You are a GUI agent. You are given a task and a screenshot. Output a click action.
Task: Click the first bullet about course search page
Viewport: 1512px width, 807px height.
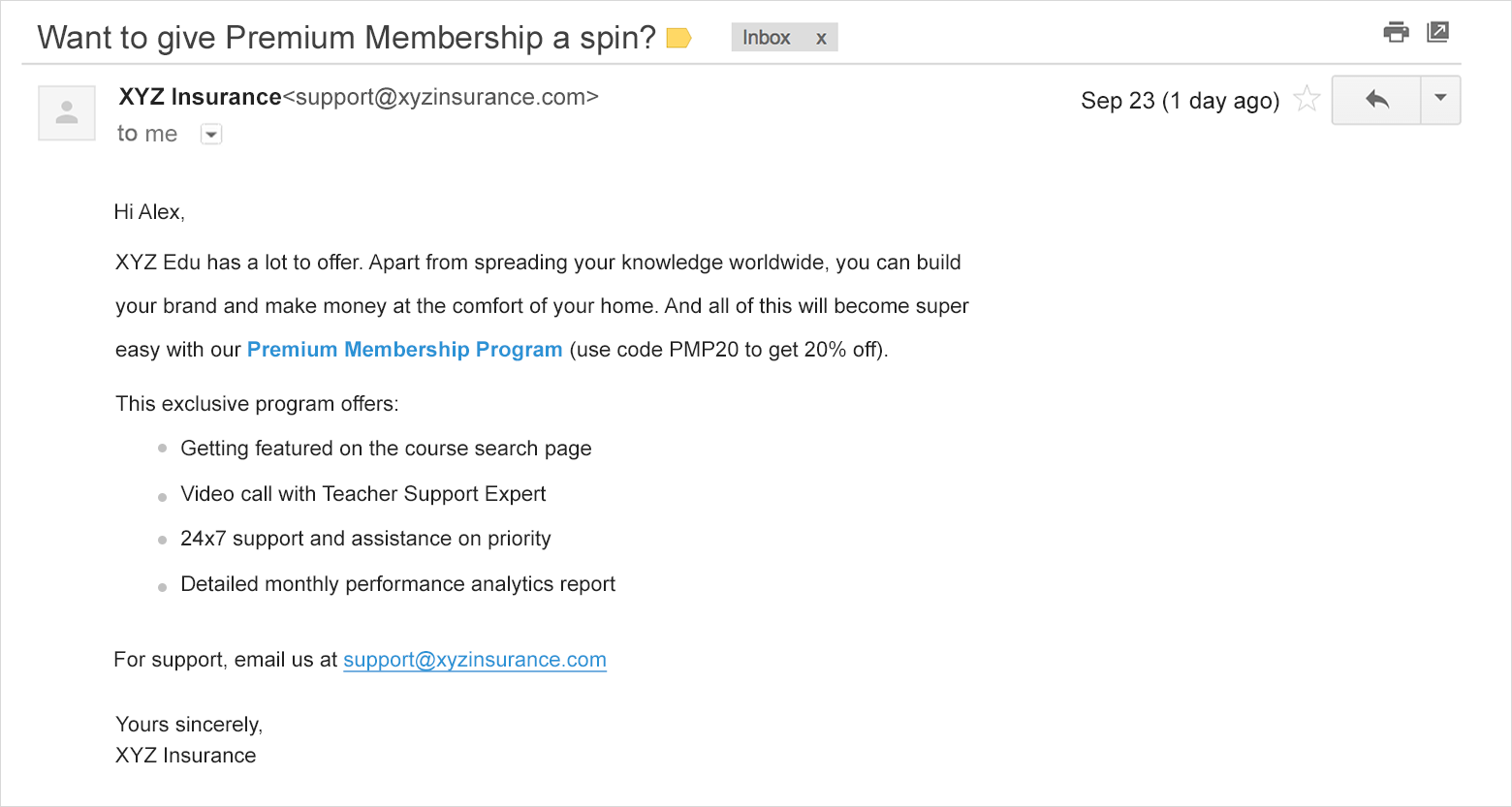click(x=386, y=449)
